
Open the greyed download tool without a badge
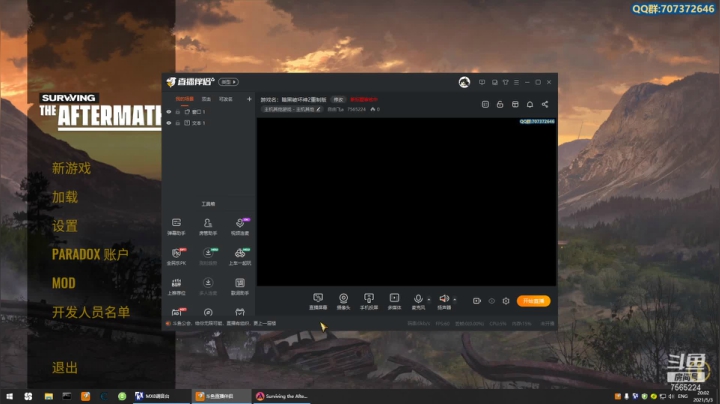click(x=208, y=286)
